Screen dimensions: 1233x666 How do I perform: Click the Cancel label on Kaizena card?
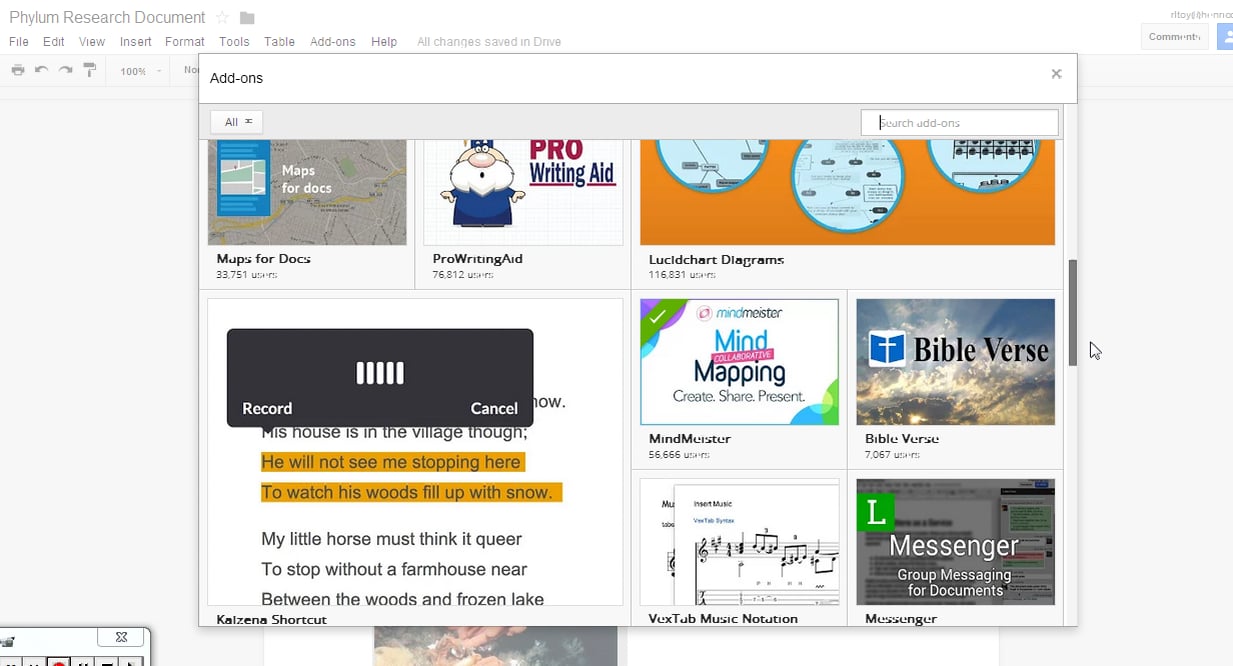[494, 408]
